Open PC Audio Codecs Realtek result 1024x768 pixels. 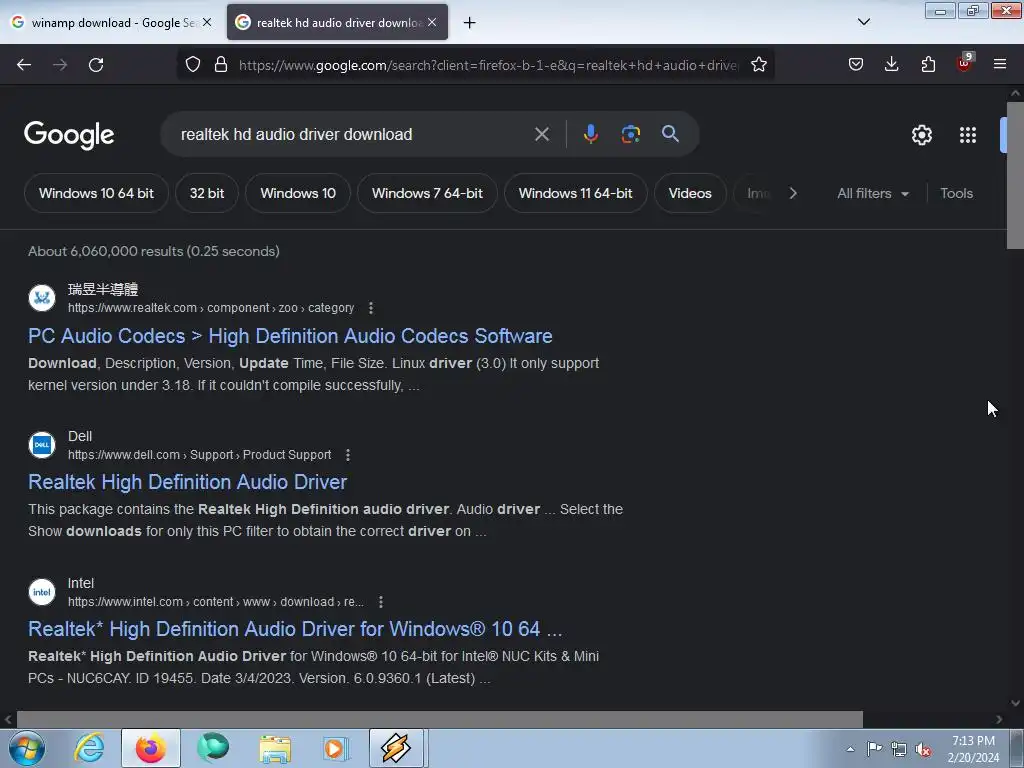(x=290, y=336)
